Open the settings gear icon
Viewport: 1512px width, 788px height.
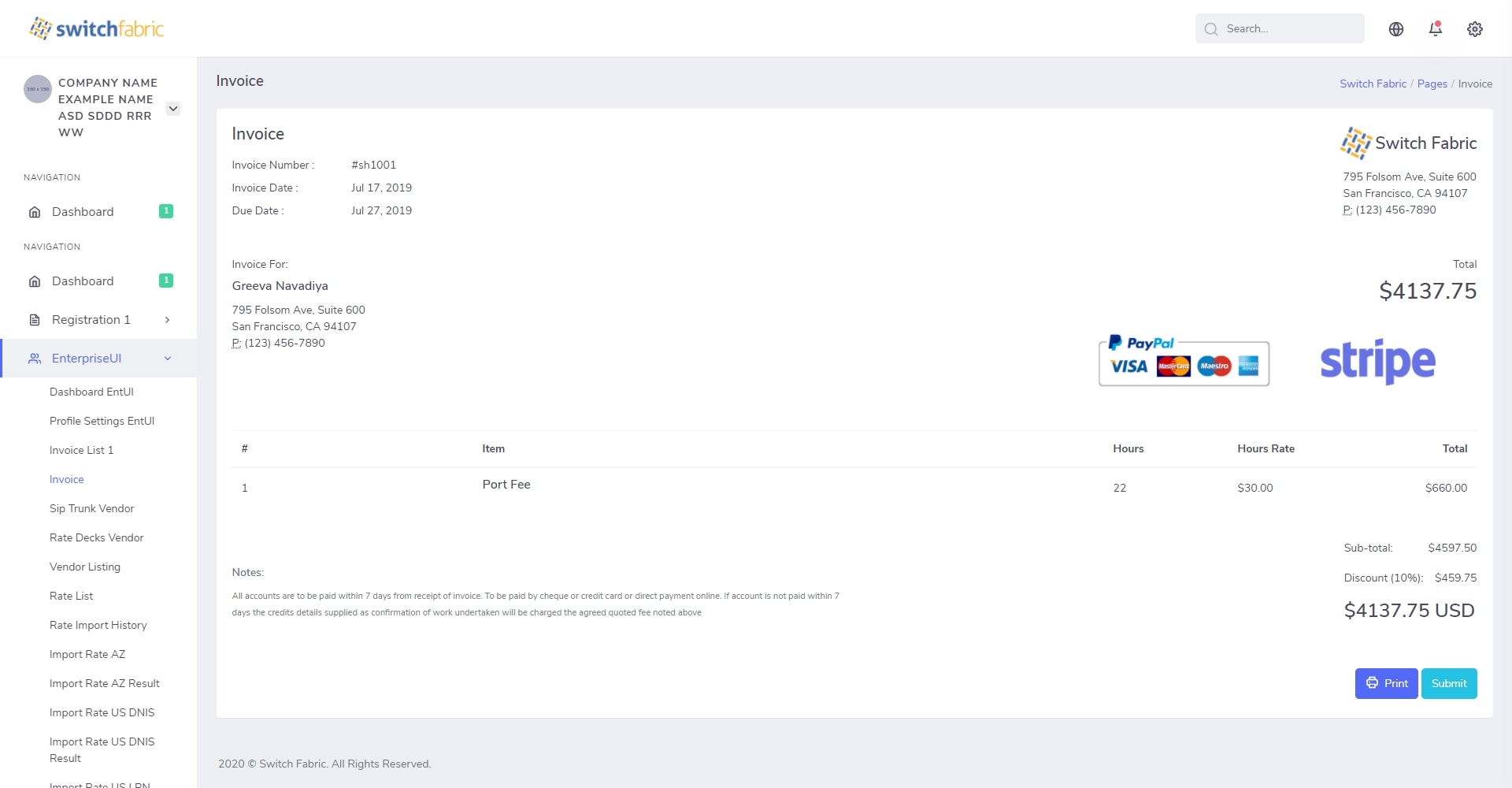[1474, 29]
